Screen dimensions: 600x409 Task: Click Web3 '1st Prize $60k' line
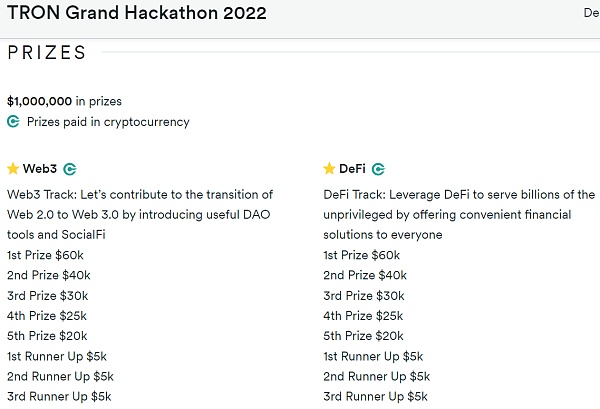45,255
